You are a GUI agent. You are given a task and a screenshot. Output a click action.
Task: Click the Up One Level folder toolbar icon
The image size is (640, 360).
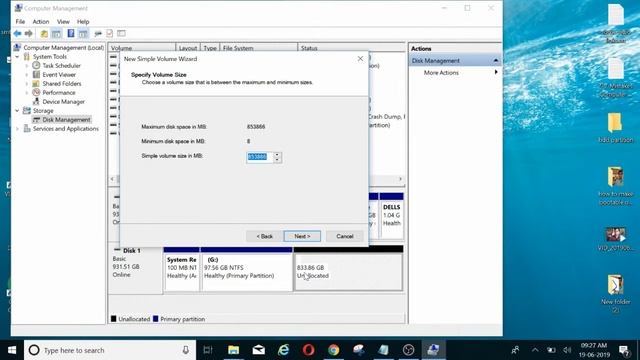coord(44,33)
